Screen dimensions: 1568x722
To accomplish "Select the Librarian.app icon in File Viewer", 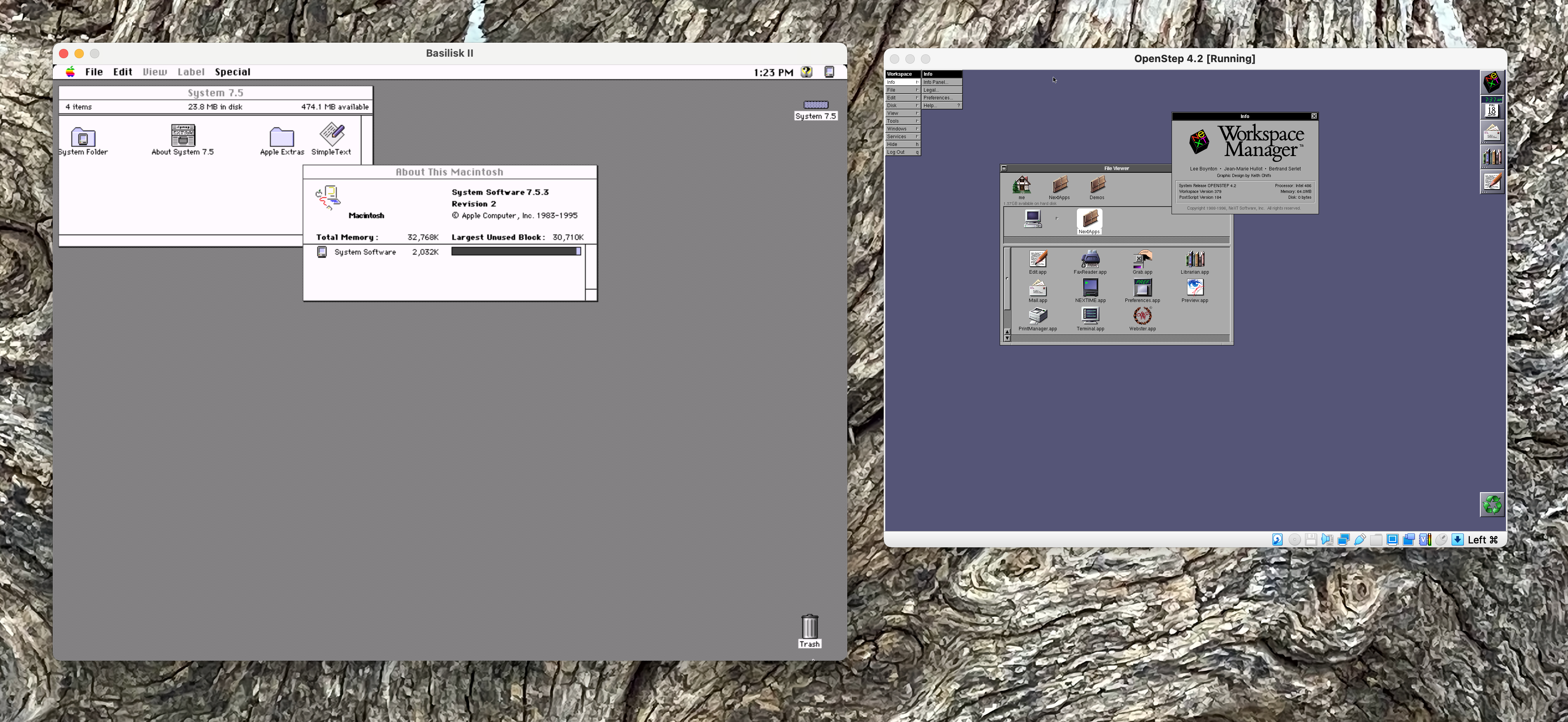I will click(x=1195, y=259).
